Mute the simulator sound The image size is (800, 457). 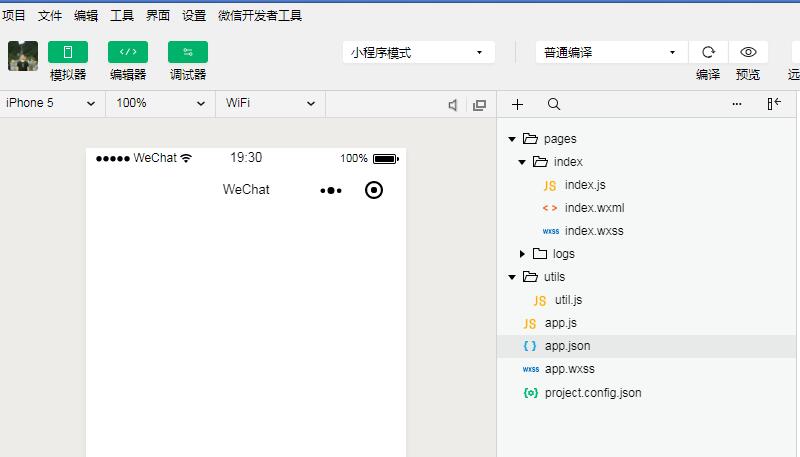pyautogui.click(x=453, y=105)
